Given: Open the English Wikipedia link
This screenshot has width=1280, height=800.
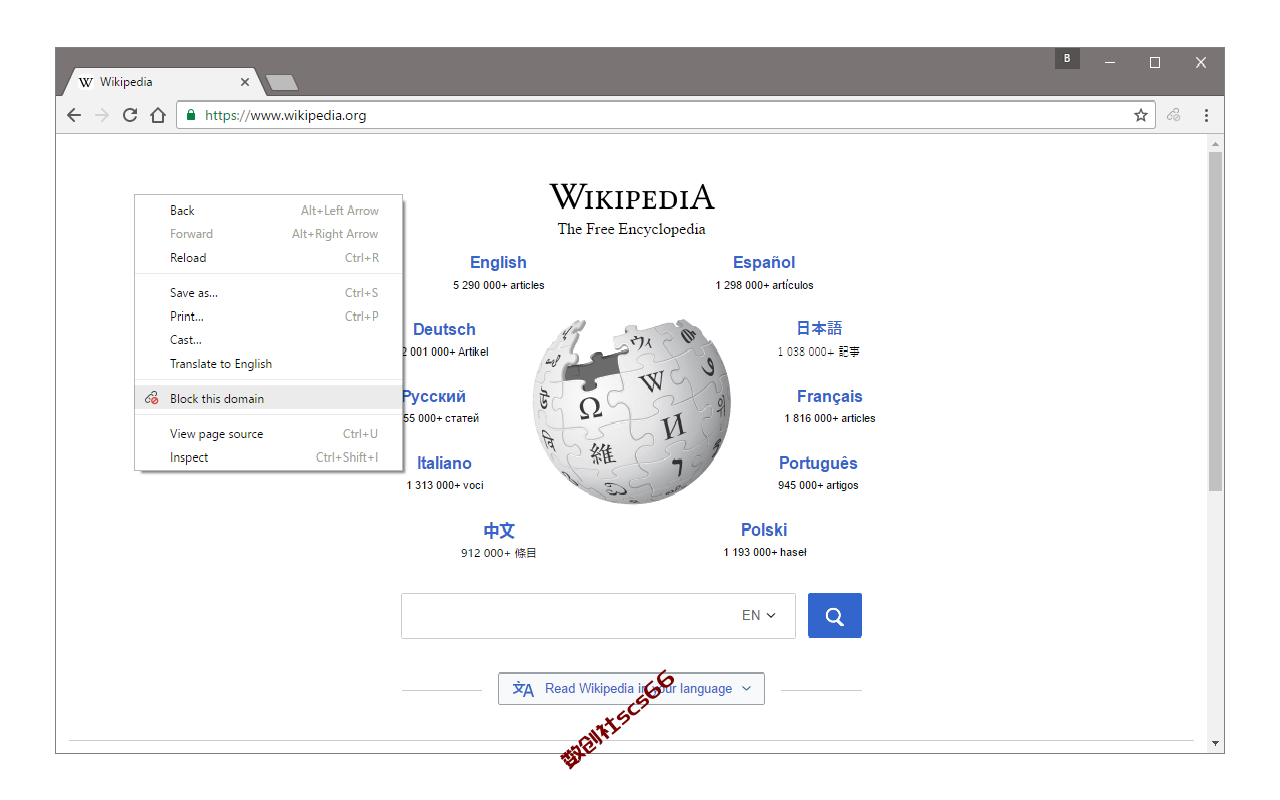Looking at the screenshot, I should (498, 262).
